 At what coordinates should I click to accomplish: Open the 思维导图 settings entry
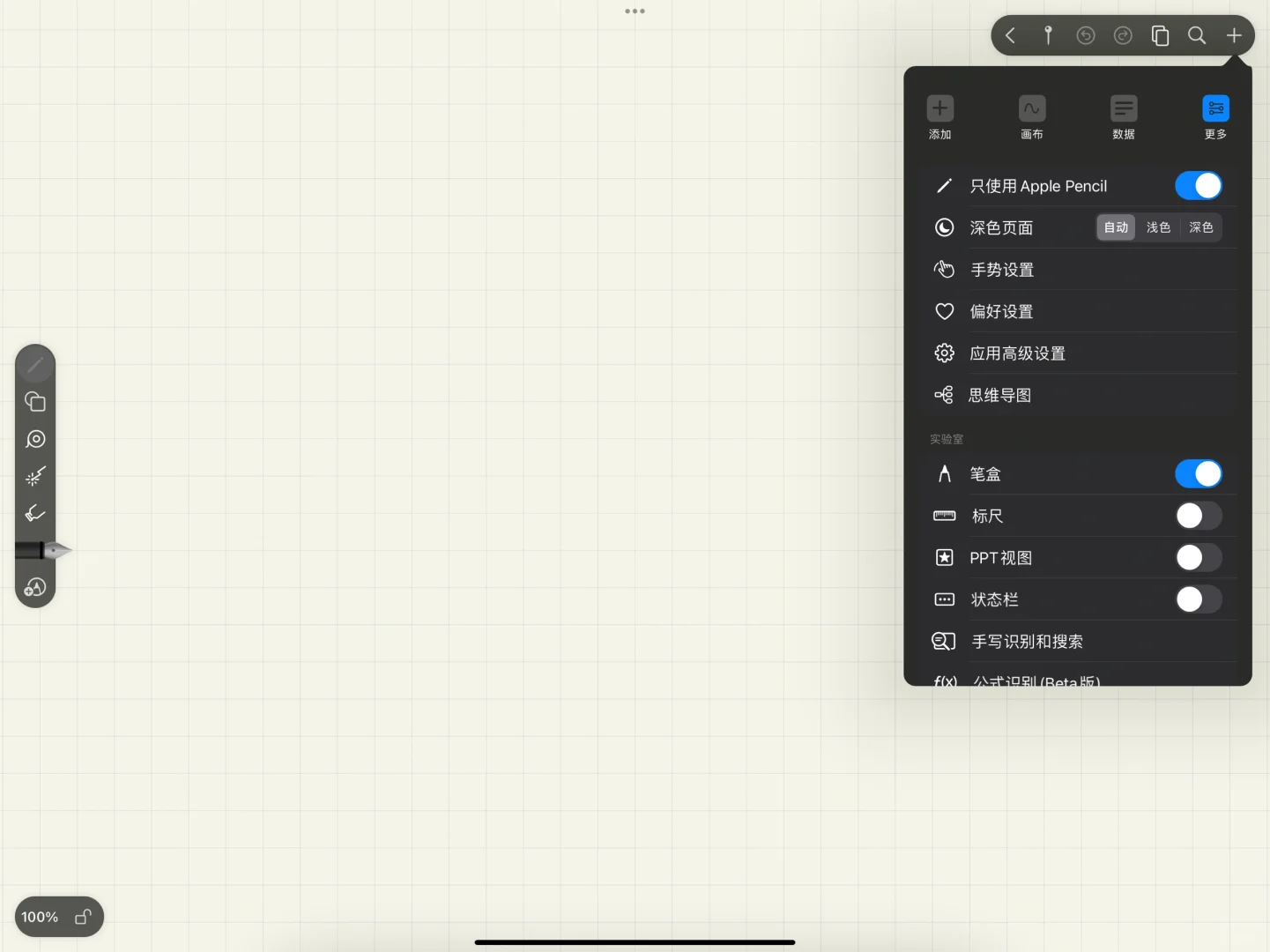[1001, 395]
